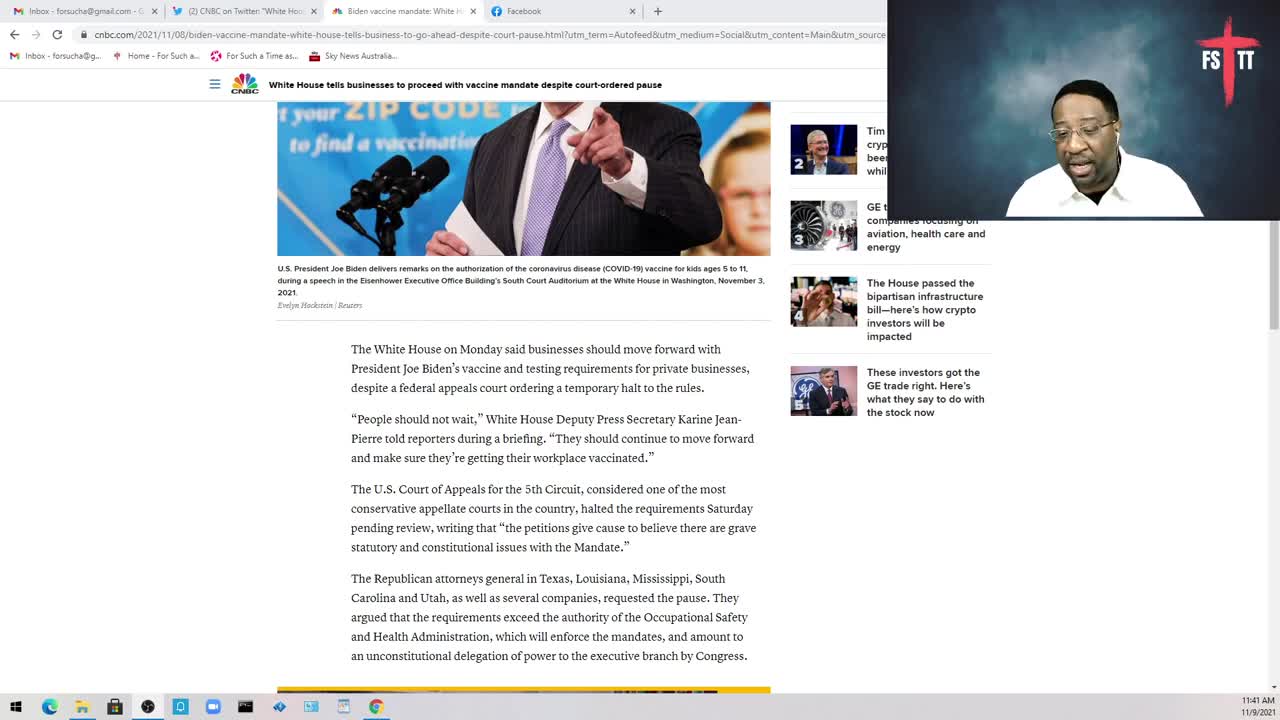Close the CNBC on Twitter tab
1280x720 pixels.
[x=313, y=11]
